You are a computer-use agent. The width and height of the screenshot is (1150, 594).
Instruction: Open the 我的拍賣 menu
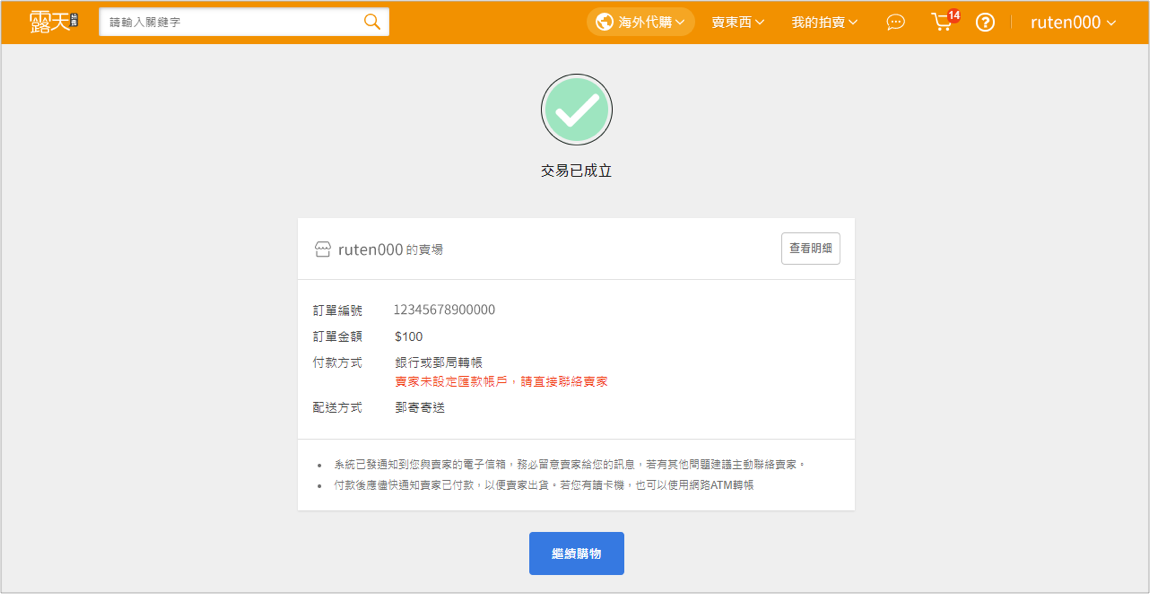coord(824,22)
